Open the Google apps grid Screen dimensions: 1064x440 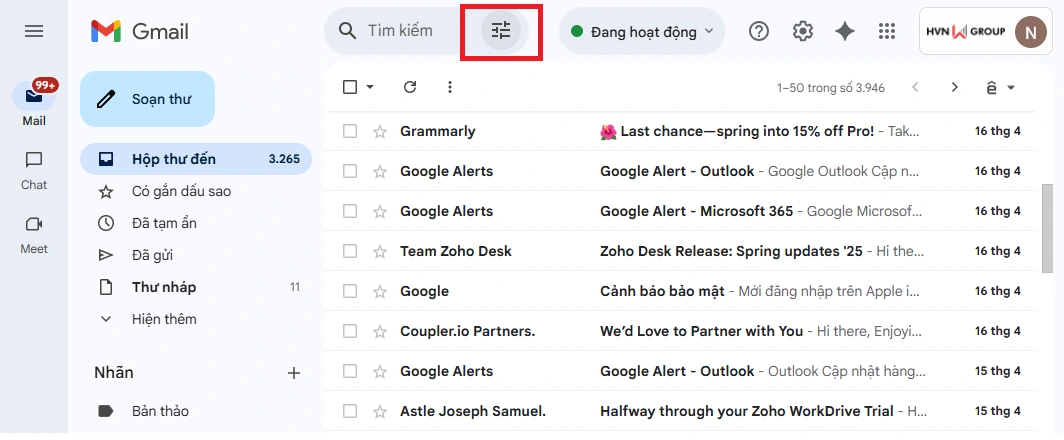coord(886,31)
